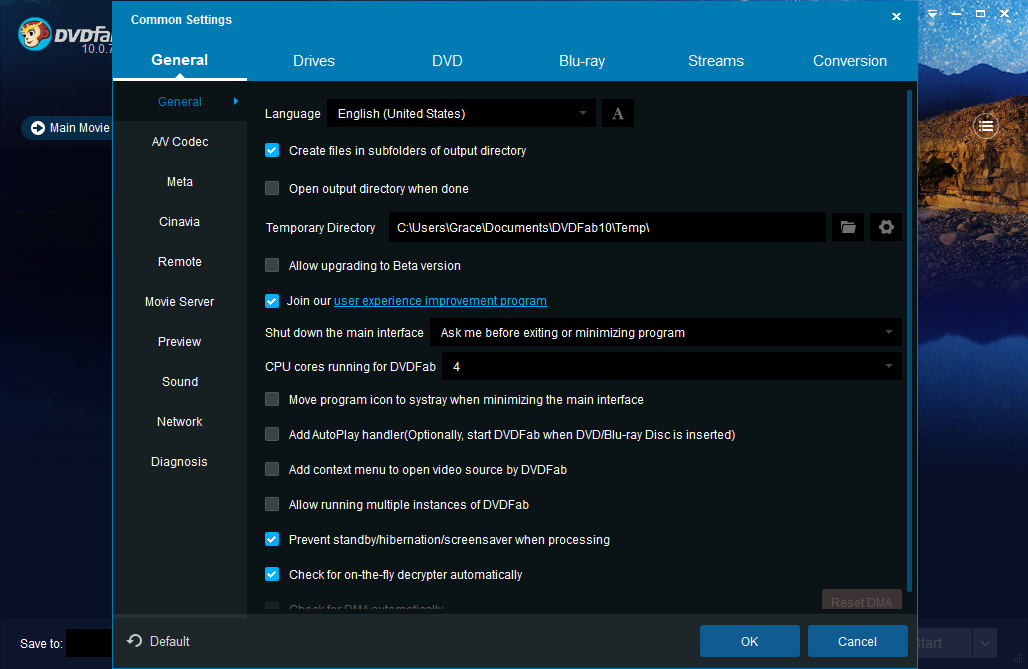Viewport: 1028px width, 669px height.
Task: Toggle Prevent standby/hibernation checkbox
Action: 272,539
